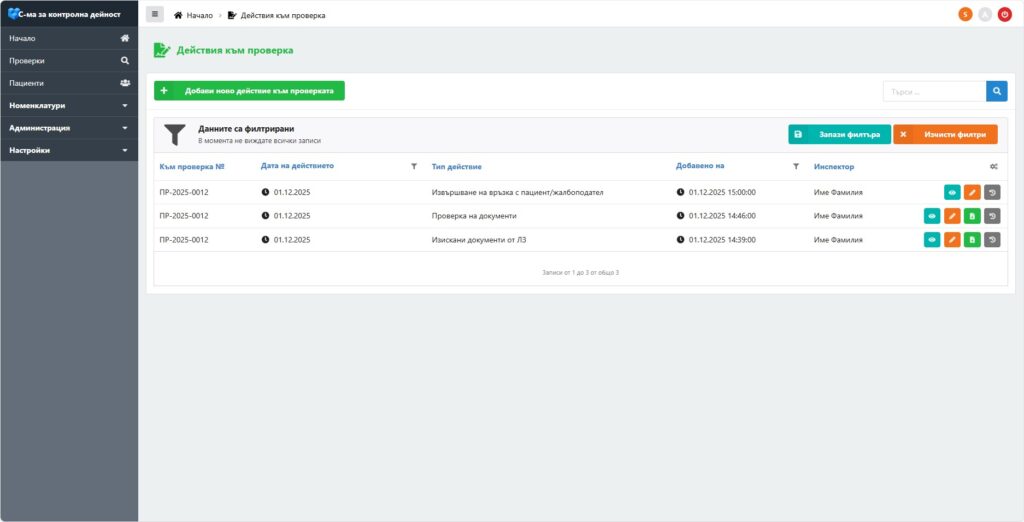Open filter on Дата на действието column
The width and height of the screenshot is (1024, 522).
coord(414,166)
